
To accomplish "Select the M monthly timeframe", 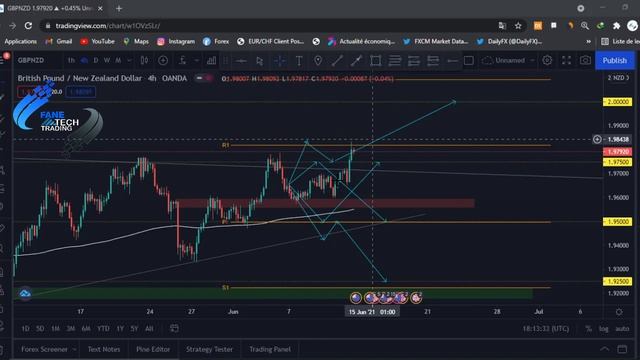I will pos(118,60).
